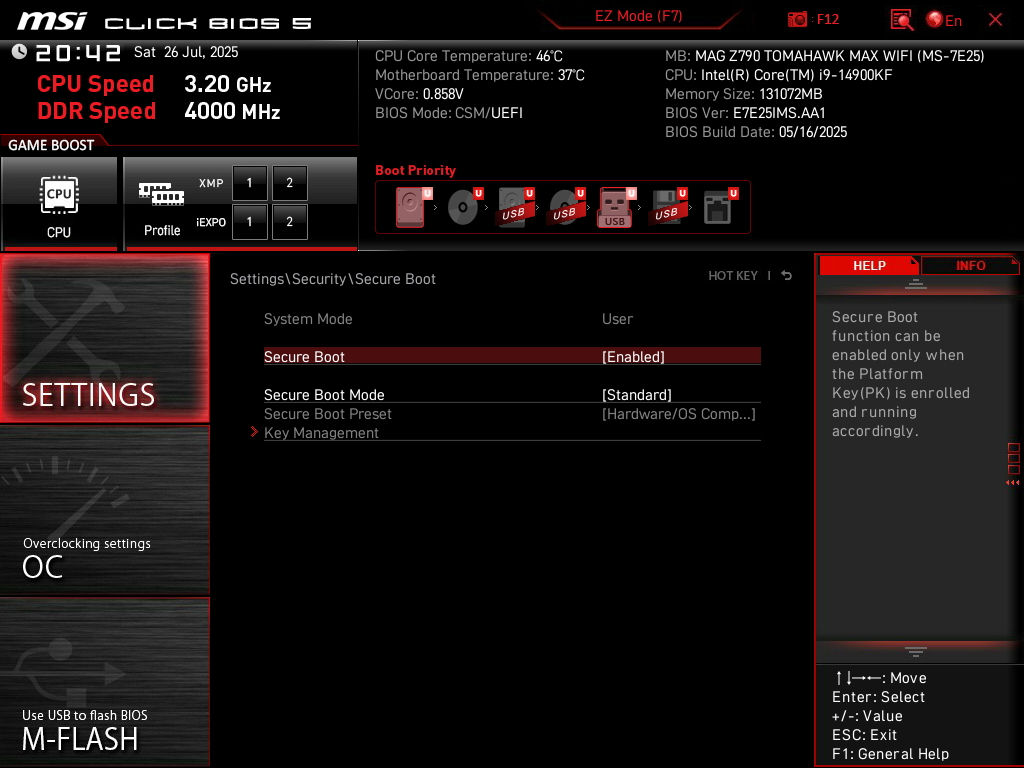Click the System Mode value User
1024x768 pixels.
(617, 319)
